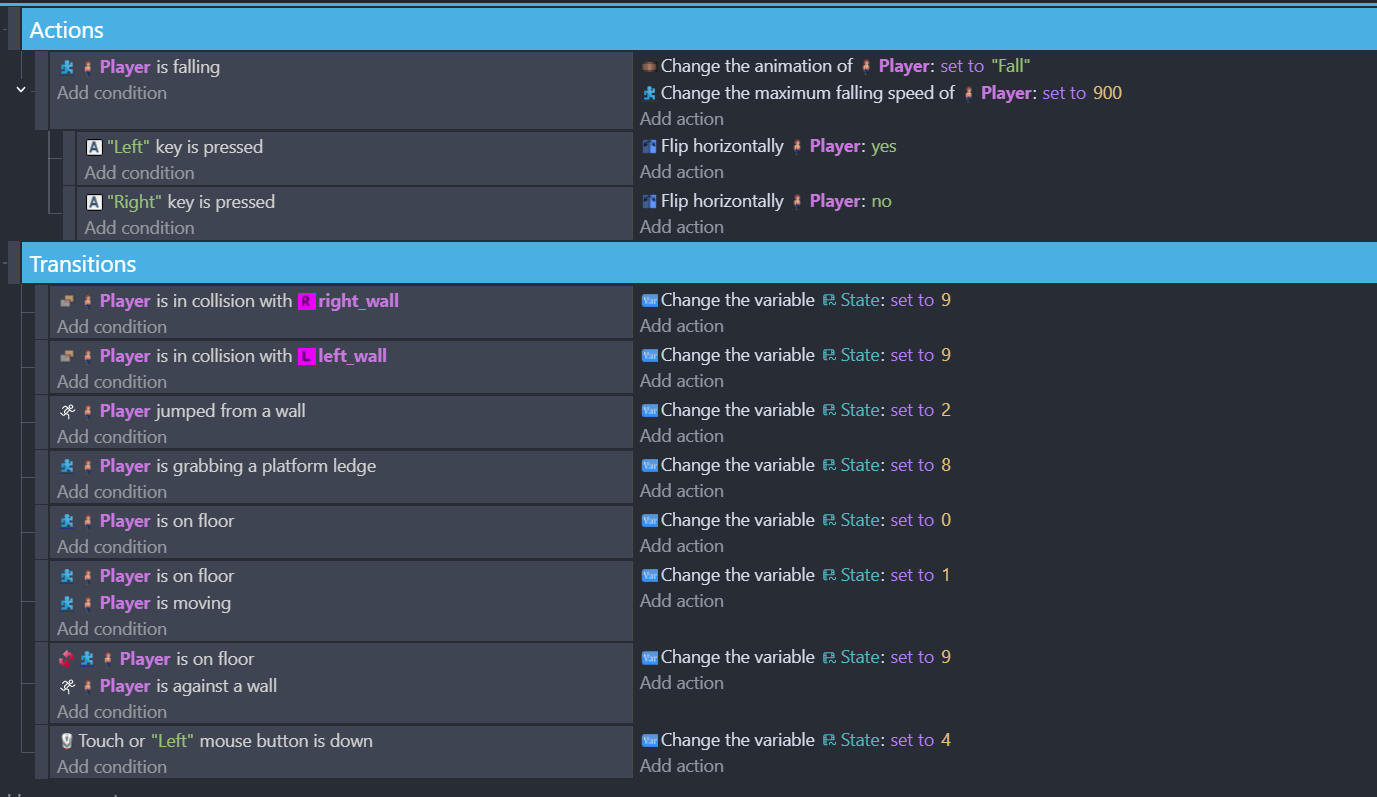Click the Actions group header
The image size is (1377, 797).
coord(66,31)
